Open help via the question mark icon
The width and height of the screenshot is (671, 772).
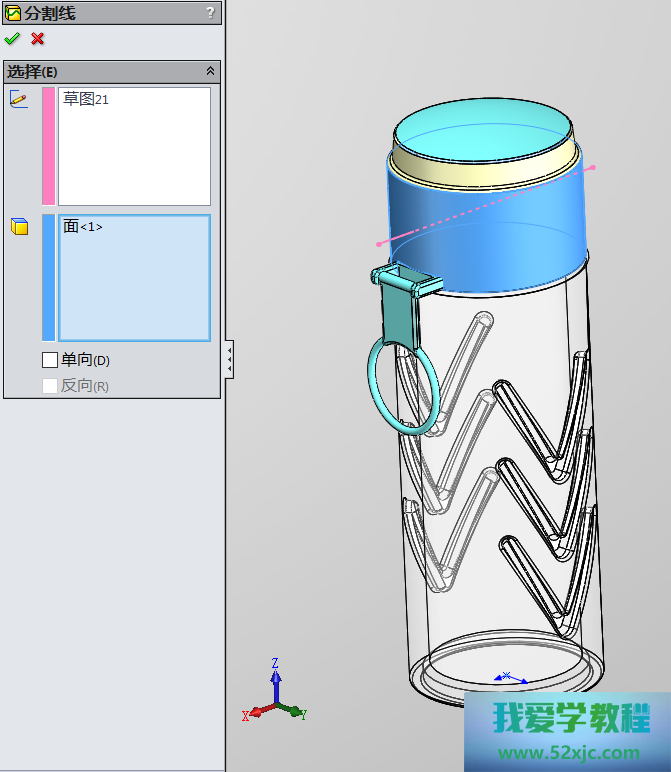(x=210, y=13)
